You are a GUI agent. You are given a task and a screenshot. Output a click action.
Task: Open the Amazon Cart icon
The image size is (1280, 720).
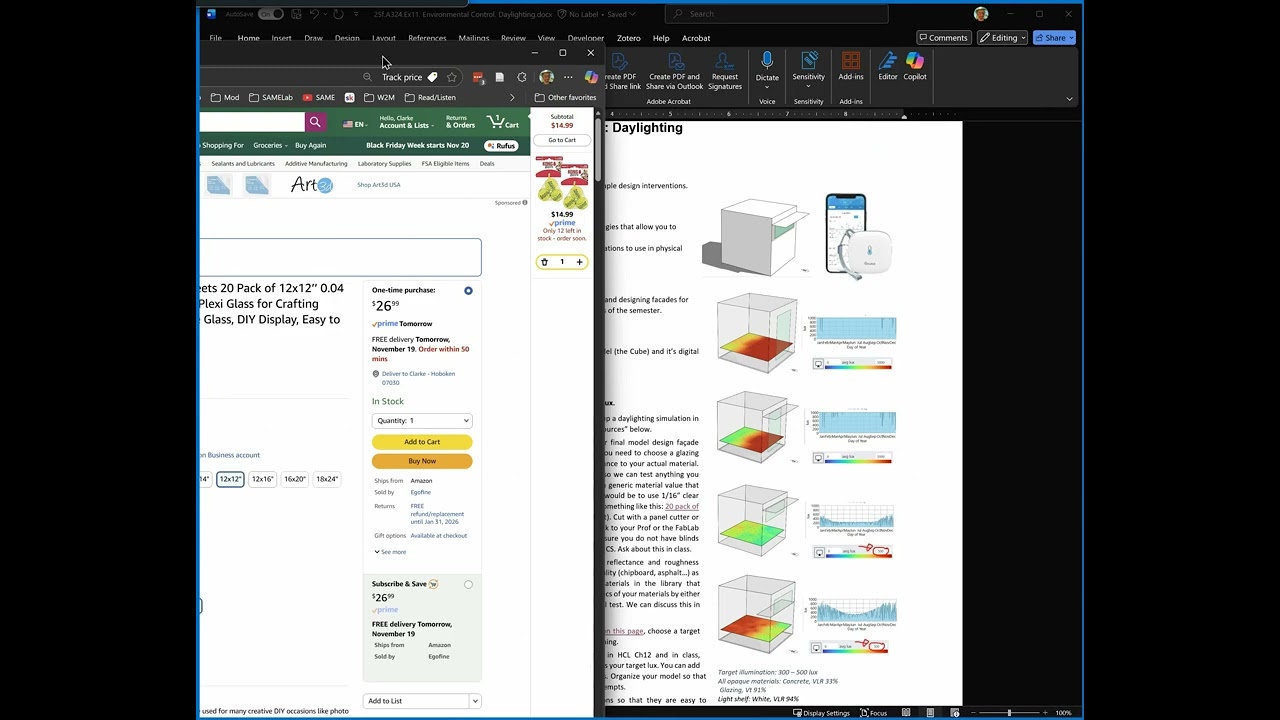[503, 122]
